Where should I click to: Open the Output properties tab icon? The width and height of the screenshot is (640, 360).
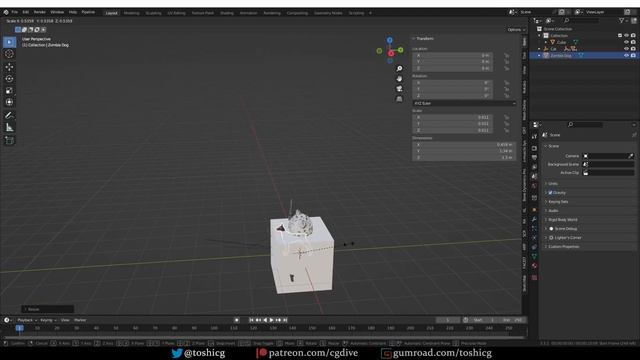pos(534,158)
